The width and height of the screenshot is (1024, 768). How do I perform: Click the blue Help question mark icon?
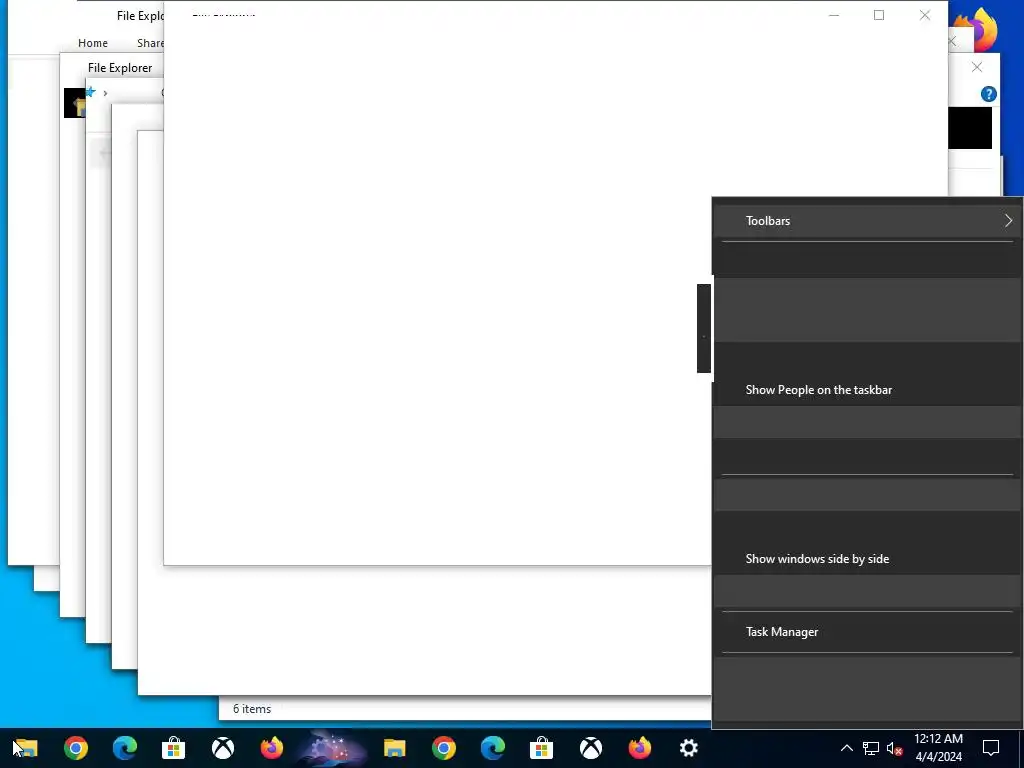[989, 94]
